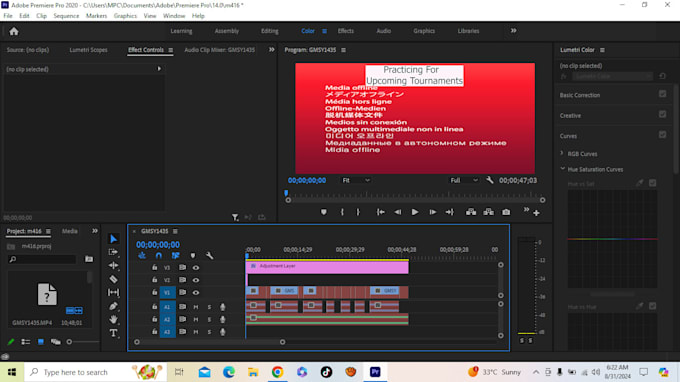Show more workspaces overflow chevron
680x382 pixels.
coord(513,31)
